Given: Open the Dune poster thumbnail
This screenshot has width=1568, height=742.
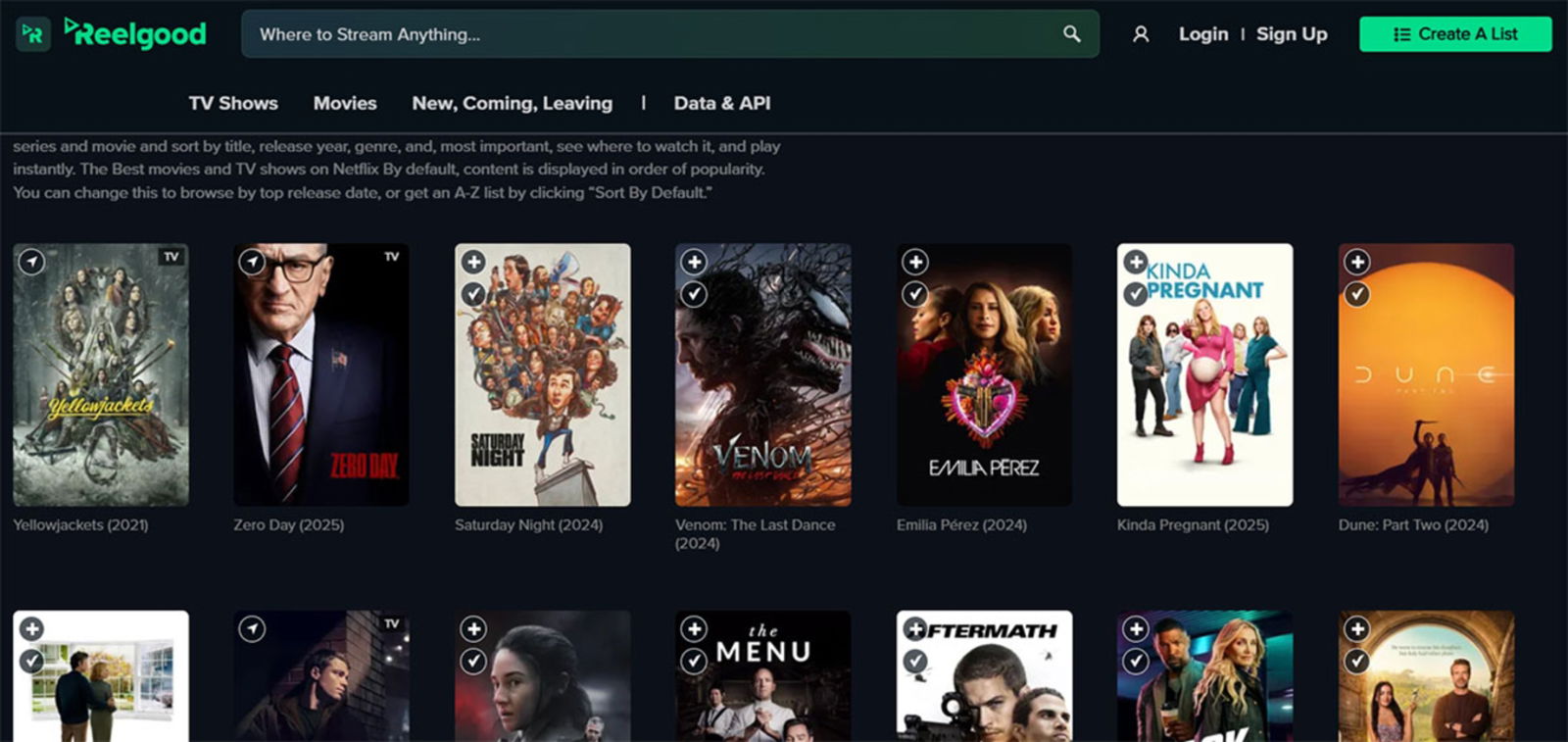Looking at the screenshot, I should [1427, 375].
